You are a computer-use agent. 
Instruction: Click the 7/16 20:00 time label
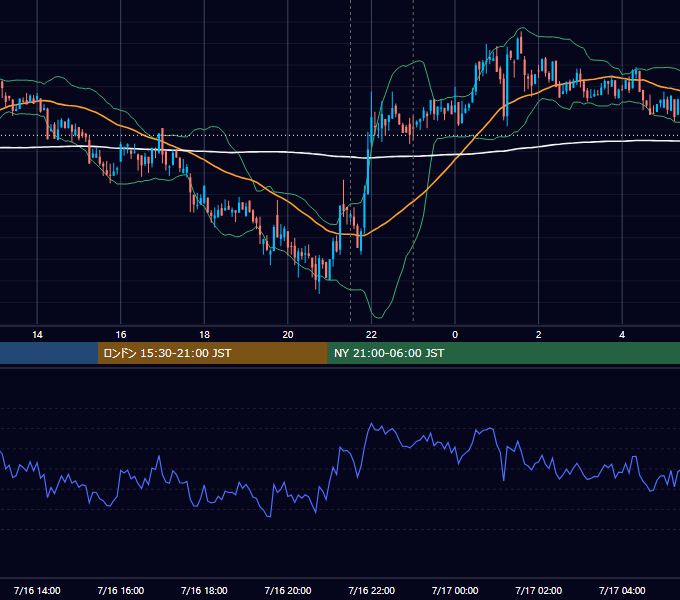tap(288, 590)
